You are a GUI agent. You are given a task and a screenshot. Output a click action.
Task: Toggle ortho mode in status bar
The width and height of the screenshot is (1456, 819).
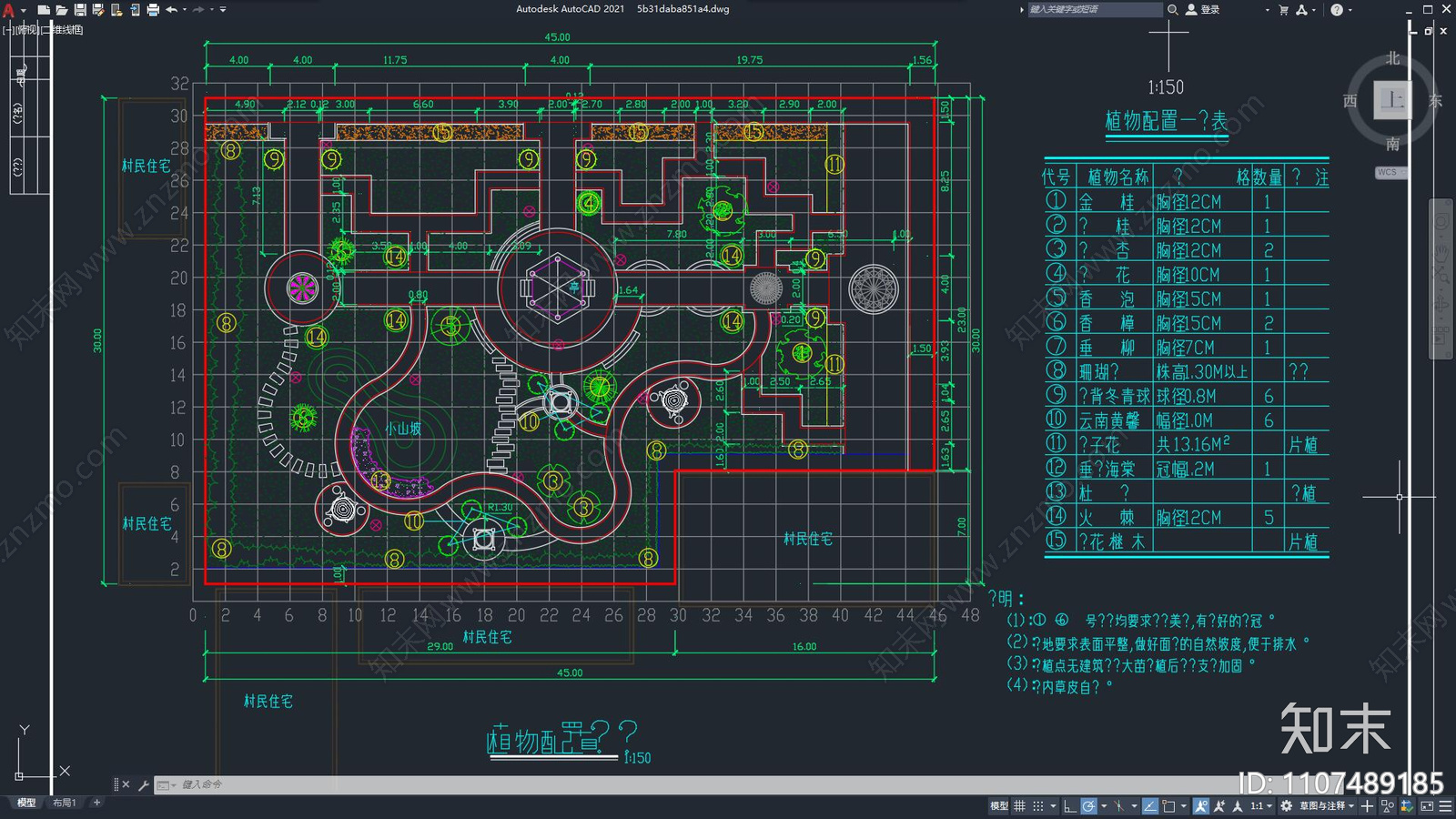pyautogui.click(x=1070, y=806)
